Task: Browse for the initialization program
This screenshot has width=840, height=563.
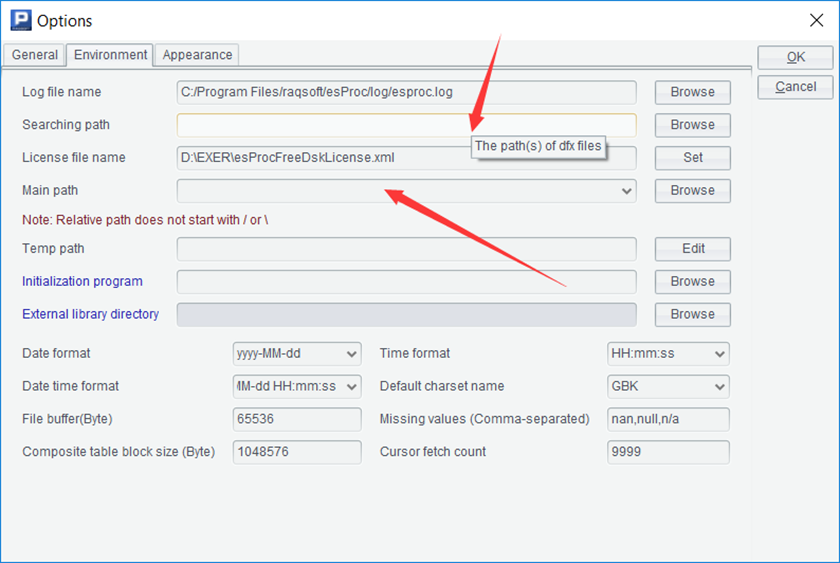Action: point(692,281)
